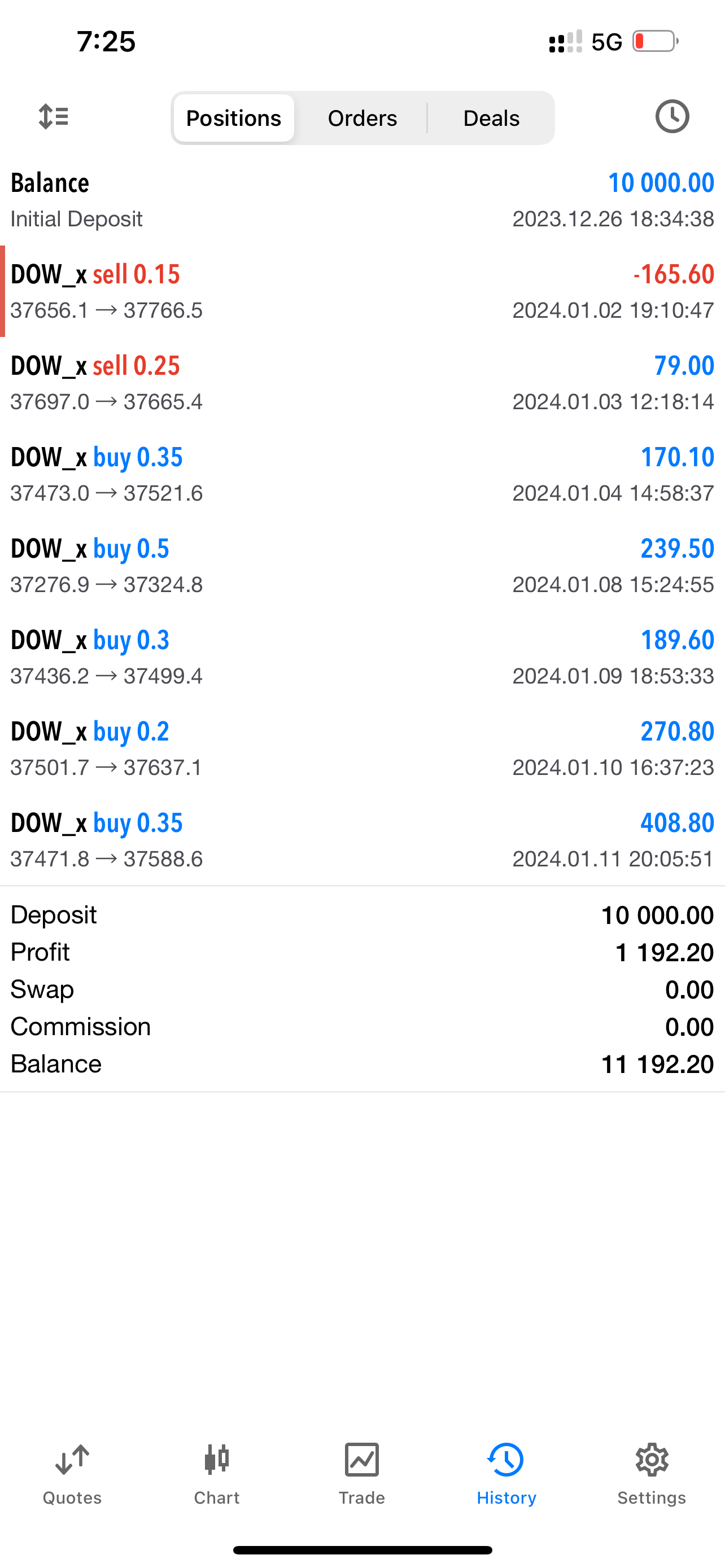This screenshot has width=725, height=1568.
Task: Expand the DOW_x buy 0.5 position
Action: pos(362,566)
